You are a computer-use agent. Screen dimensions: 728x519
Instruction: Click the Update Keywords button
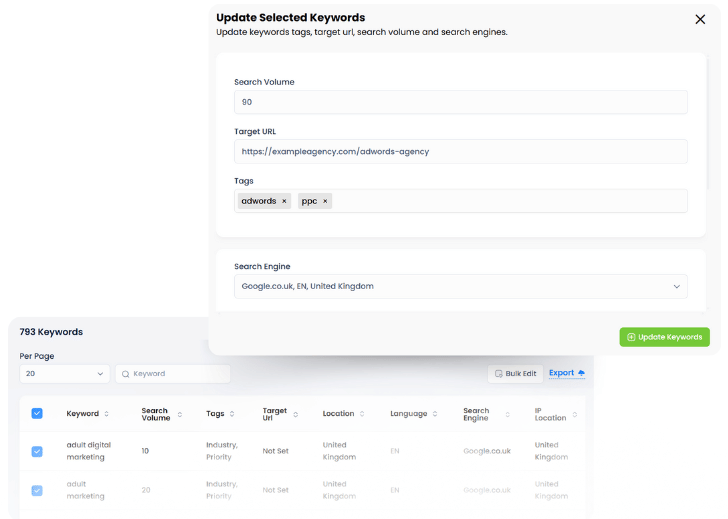click(x=664, y=337)
